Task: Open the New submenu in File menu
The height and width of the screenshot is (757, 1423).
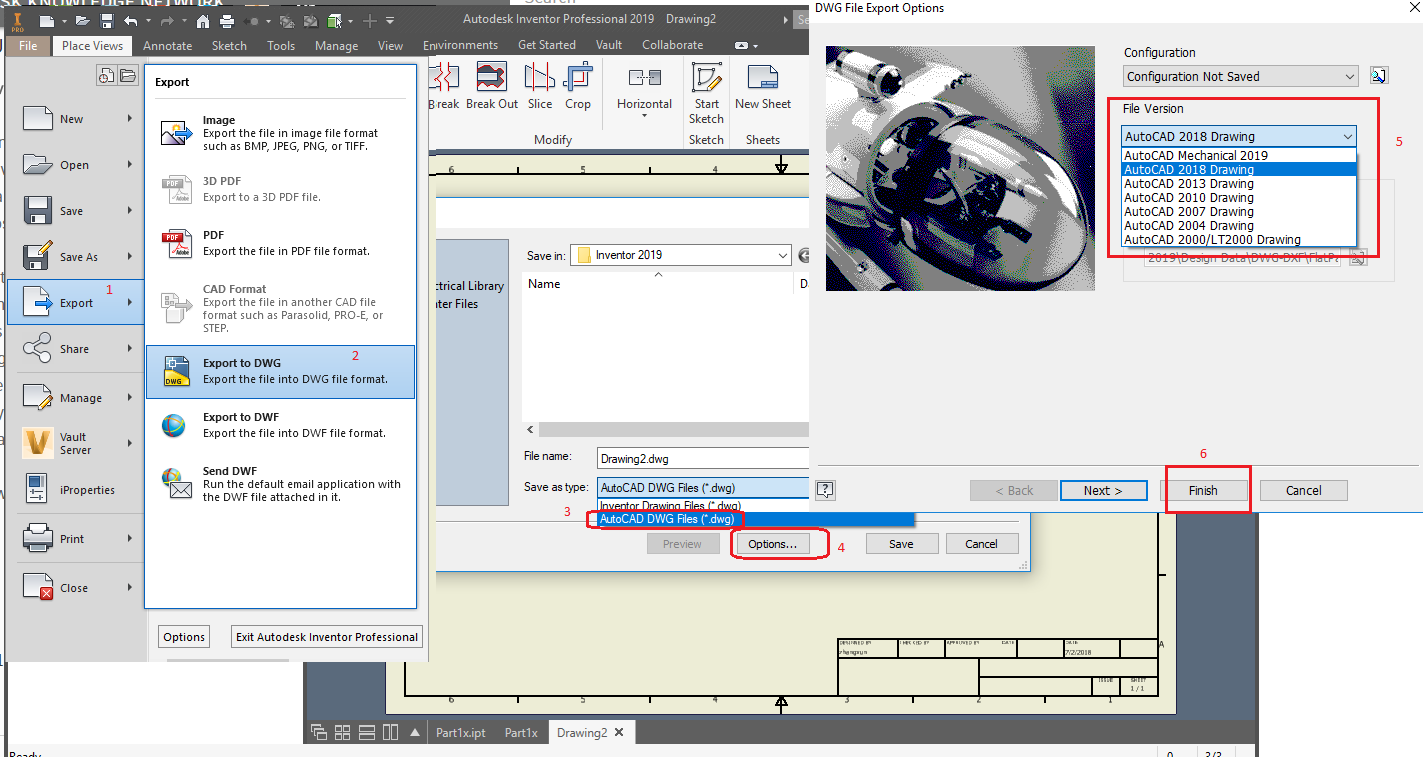Action: [76, 119]
